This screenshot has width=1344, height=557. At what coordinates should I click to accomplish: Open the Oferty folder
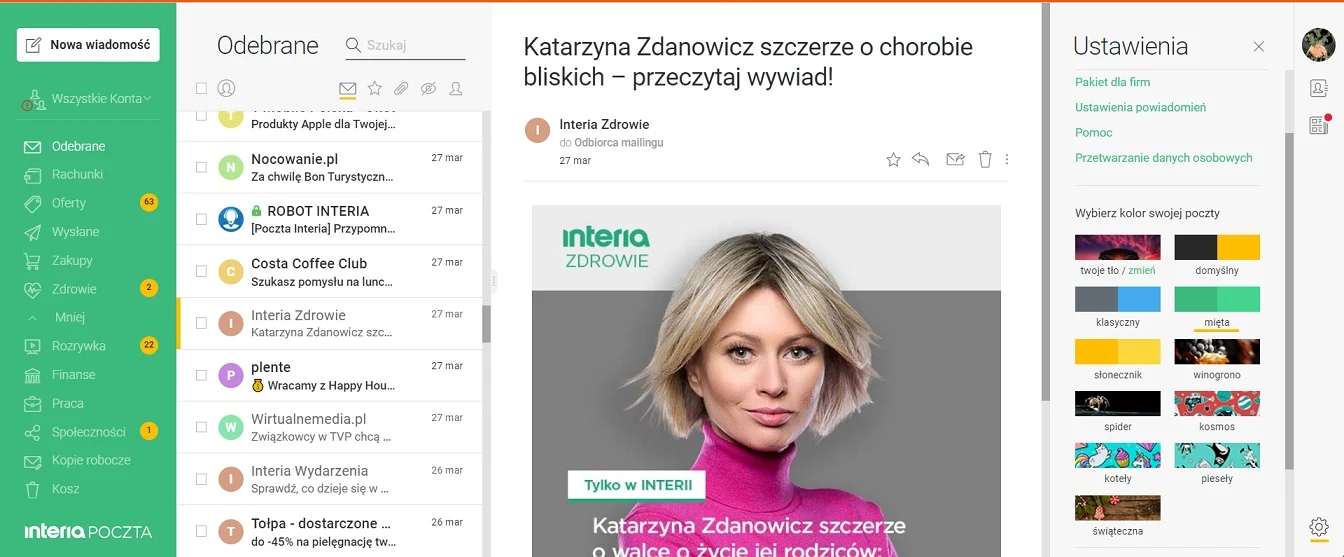69,203
